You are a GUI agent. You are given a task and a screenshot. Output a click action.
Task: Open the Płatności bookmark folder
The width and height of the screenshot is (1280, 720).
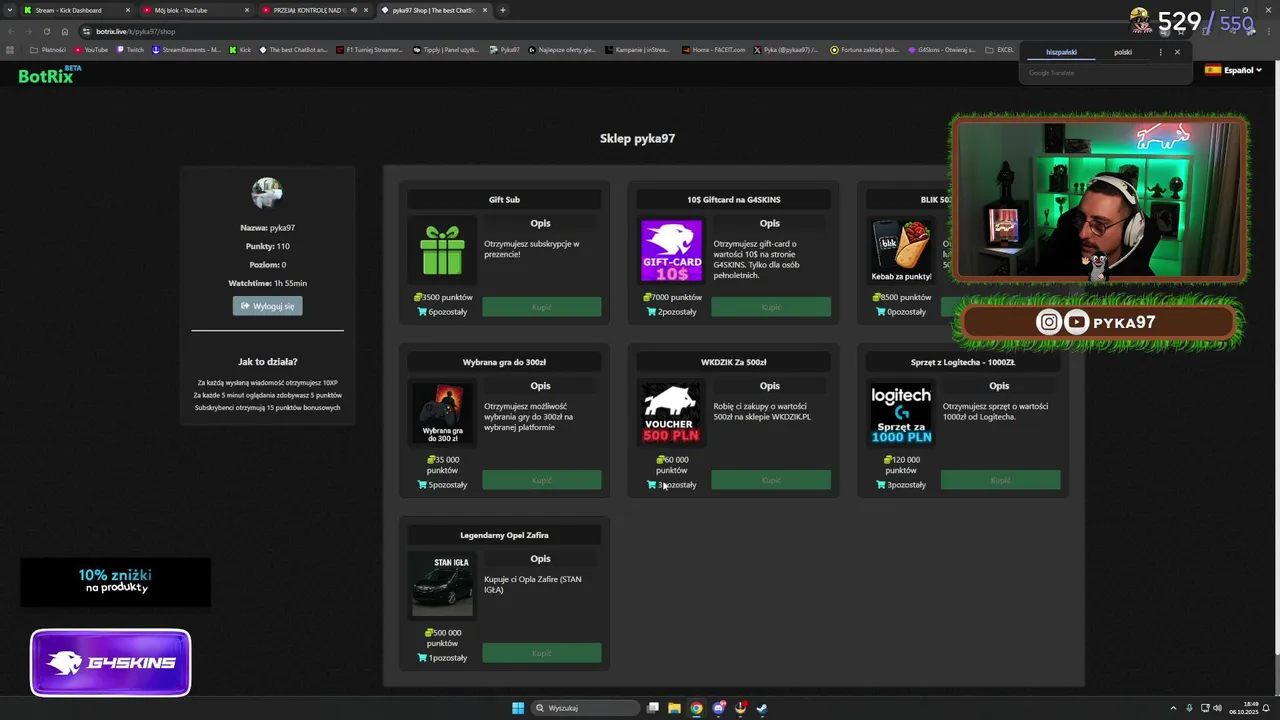point(48,50)
